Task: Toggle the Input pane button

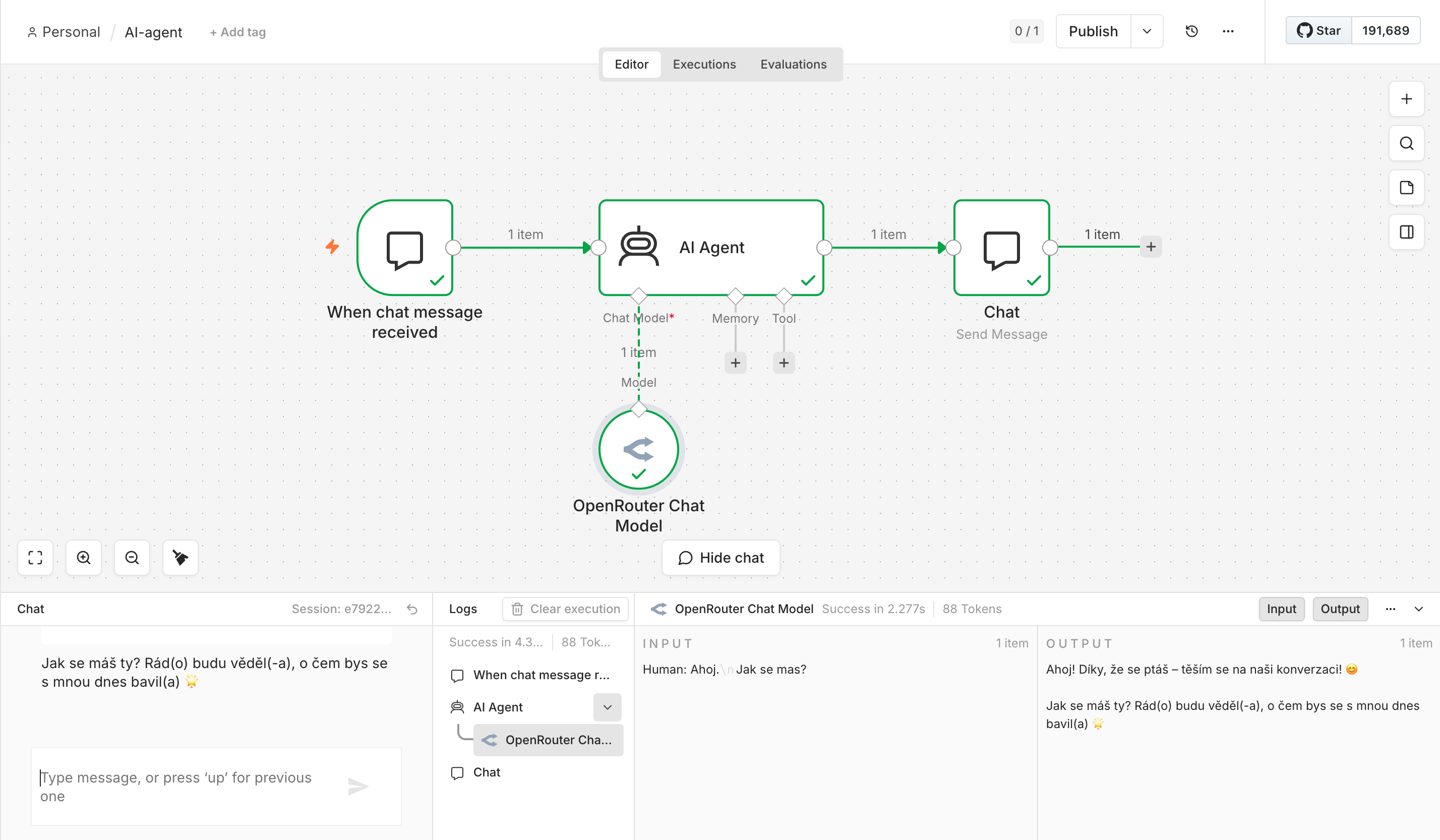Action: [x=1281, y=609]
